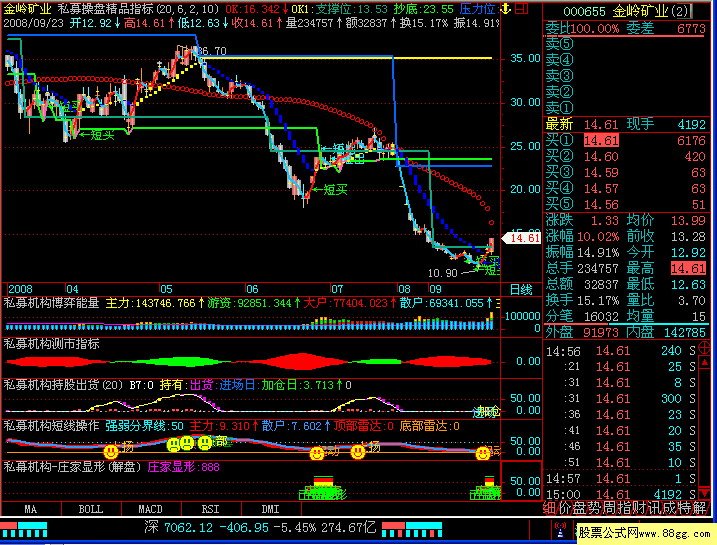Click the (2) indicator next to stock name

[x=680, y=11]
